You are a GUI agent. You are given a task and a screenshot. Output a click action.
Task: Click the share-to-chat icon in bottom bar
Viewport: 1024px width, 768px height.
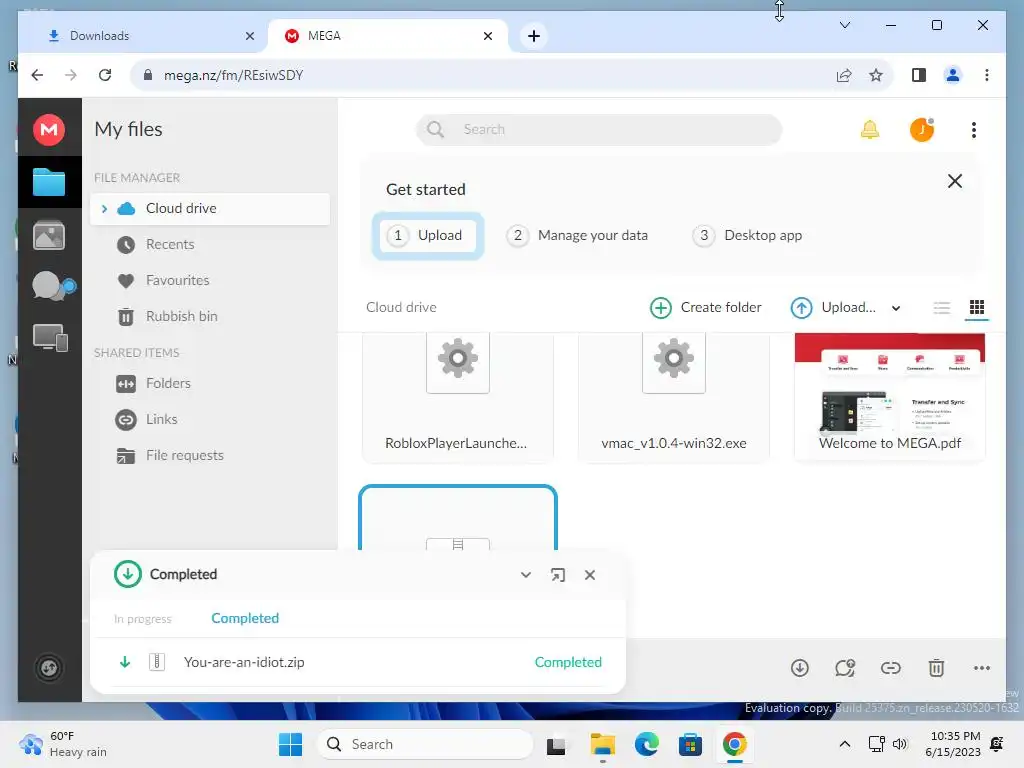point(844,668)
